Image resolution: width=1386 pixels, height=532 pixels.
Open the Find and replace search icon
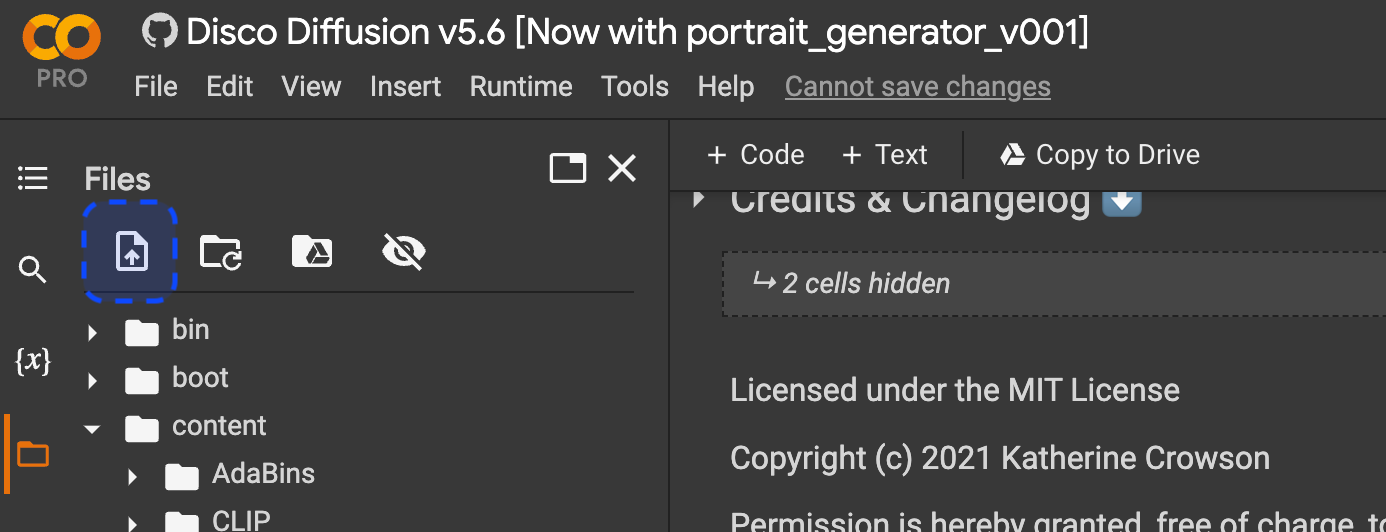pyautogui.click(x=33, y=269)
